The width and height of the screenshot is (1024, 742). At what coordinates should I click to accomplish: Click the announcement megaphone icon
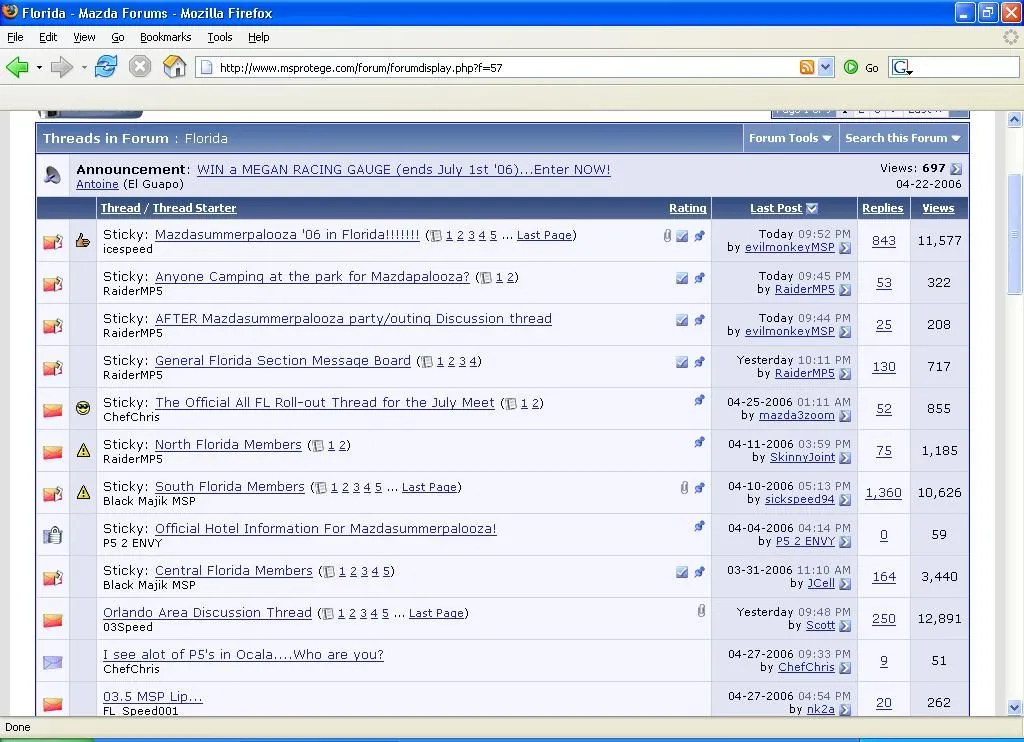[52, 176]
